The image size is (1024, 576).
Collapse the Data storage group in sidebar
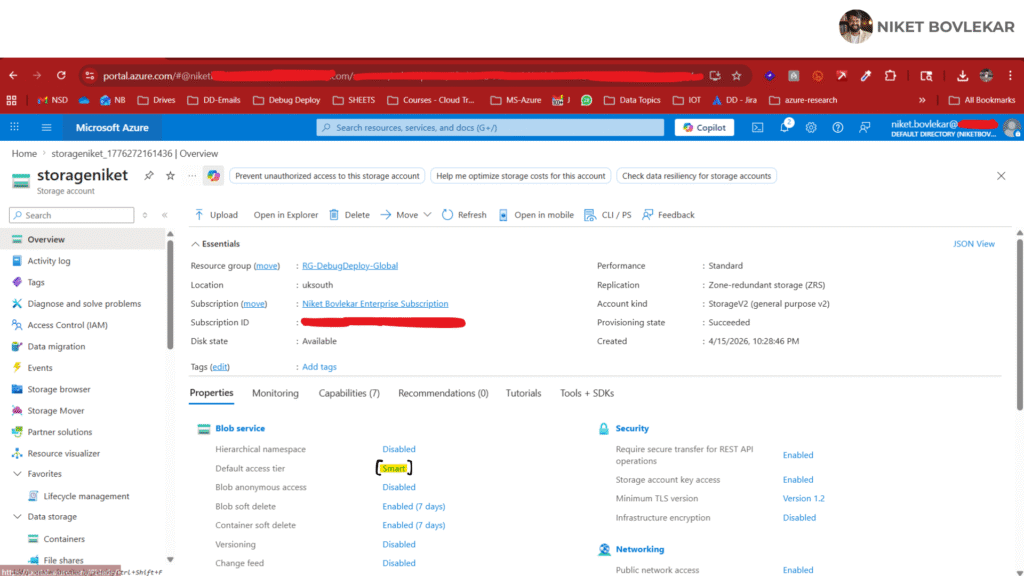17,517
